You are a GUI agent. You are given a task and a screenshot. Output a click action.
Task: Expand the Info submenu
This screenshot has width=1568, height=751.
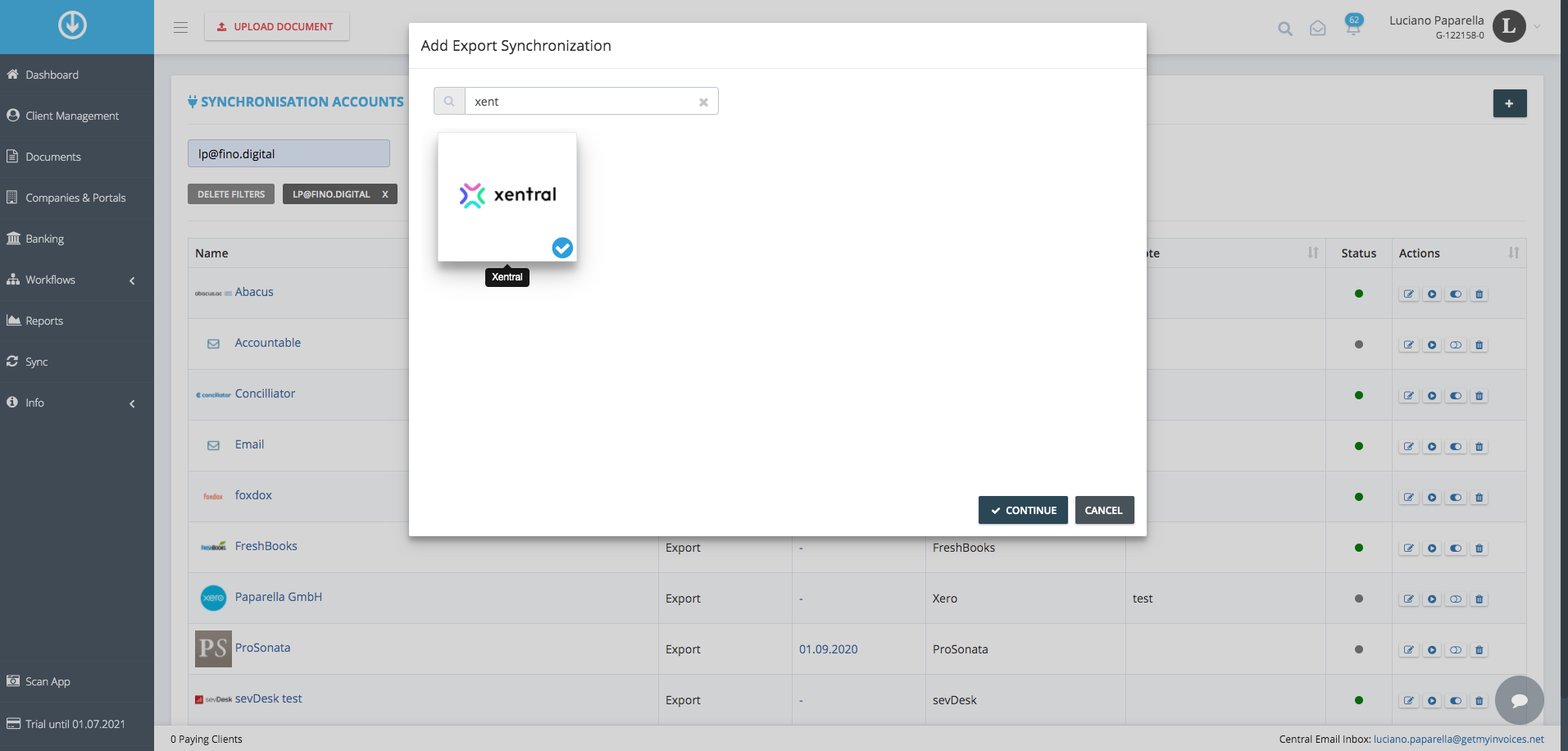pos(77,403)
